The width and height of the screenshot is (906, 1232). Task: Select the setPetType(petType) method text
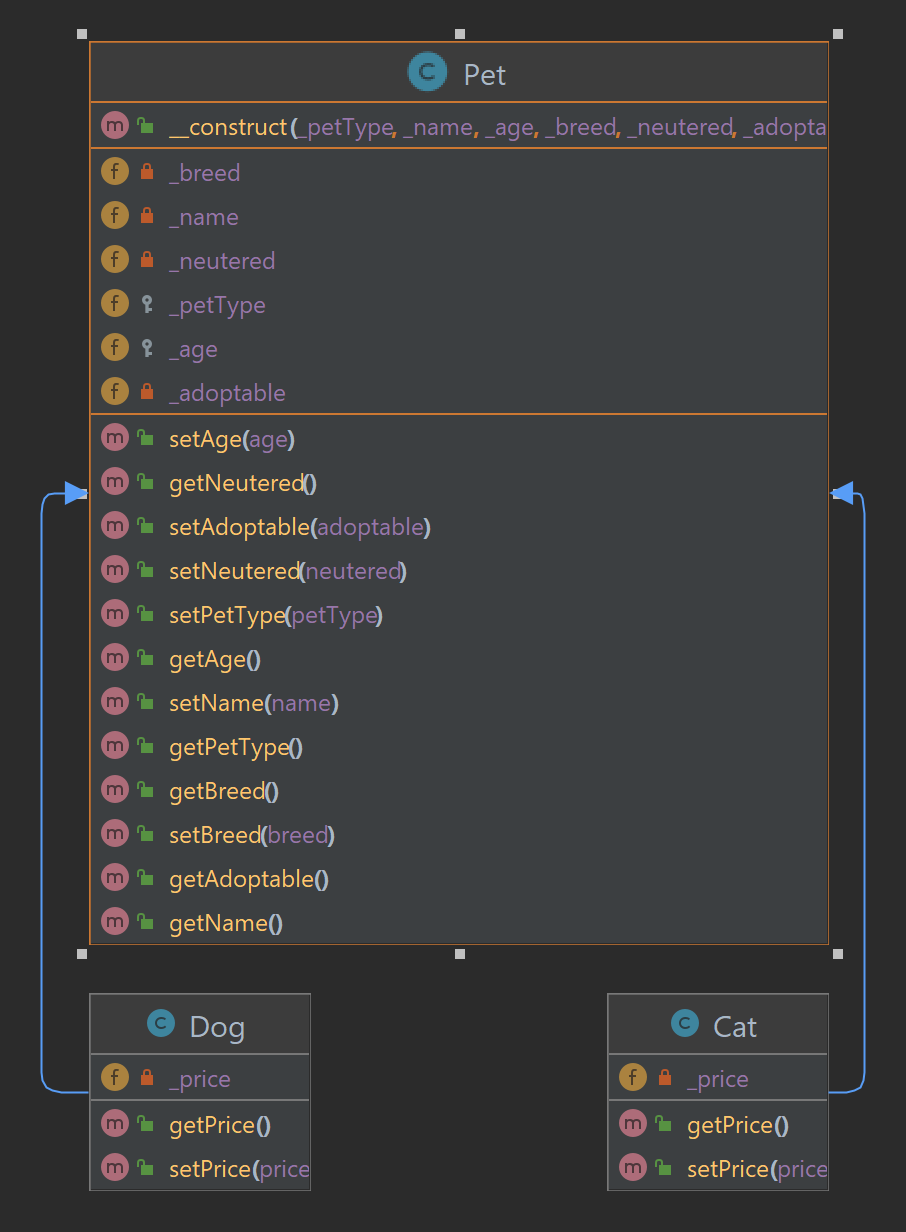point(276,615)
